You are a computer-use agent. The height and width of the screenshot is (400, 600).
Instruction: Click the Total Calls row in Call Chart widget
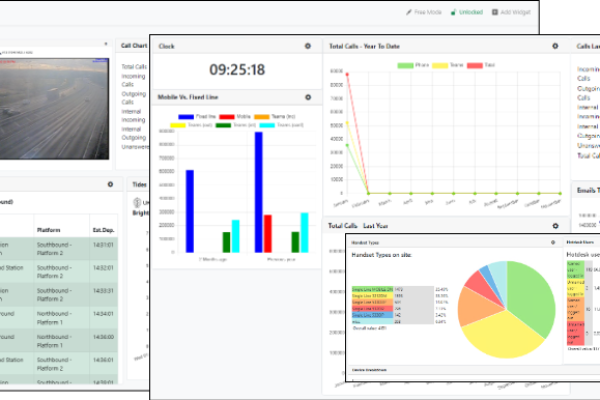pyautogui.click(x=134, y=67)
